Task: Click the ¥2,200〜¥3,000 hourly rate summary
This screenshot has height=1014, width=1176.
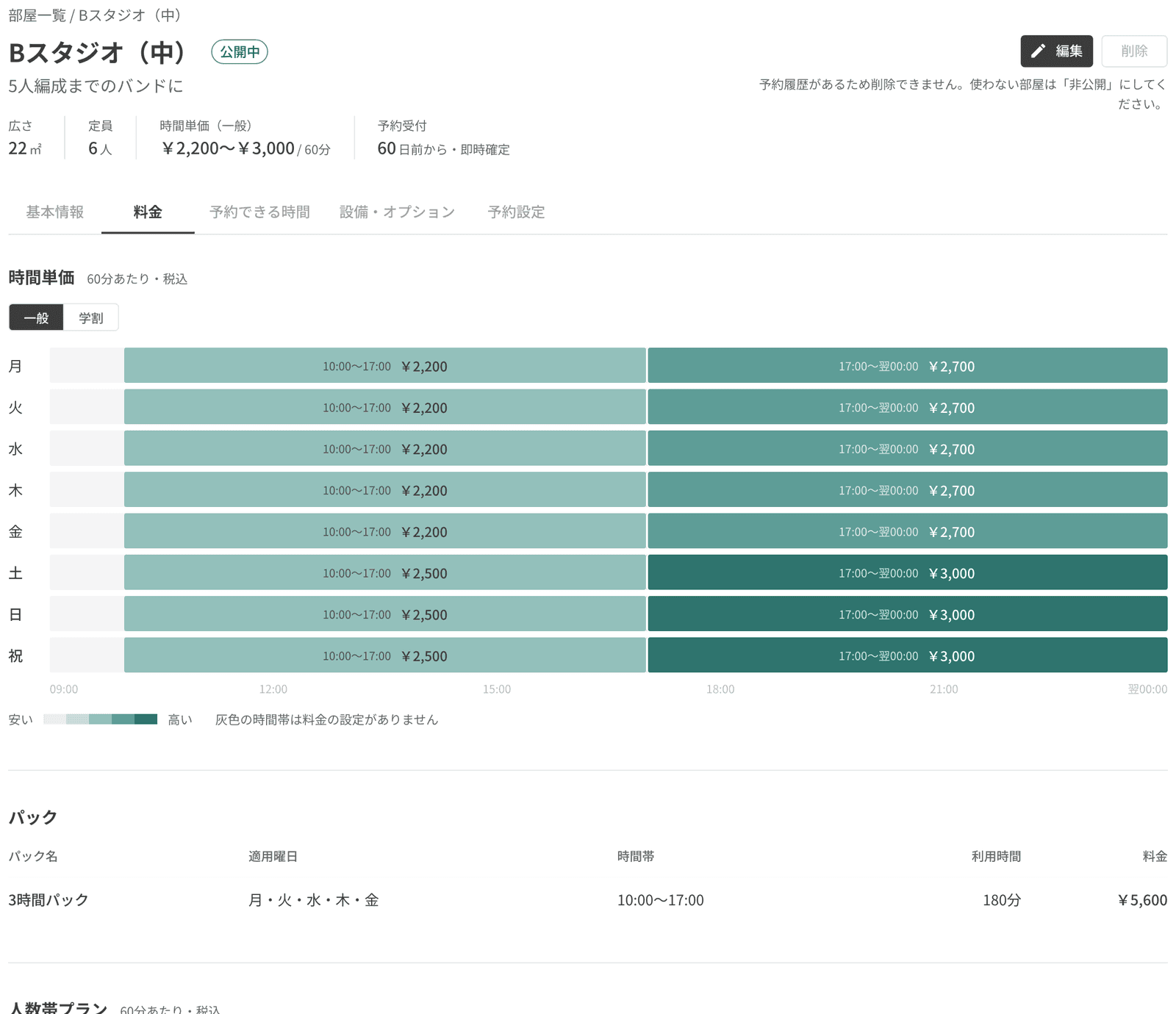Action: point(245,148)
